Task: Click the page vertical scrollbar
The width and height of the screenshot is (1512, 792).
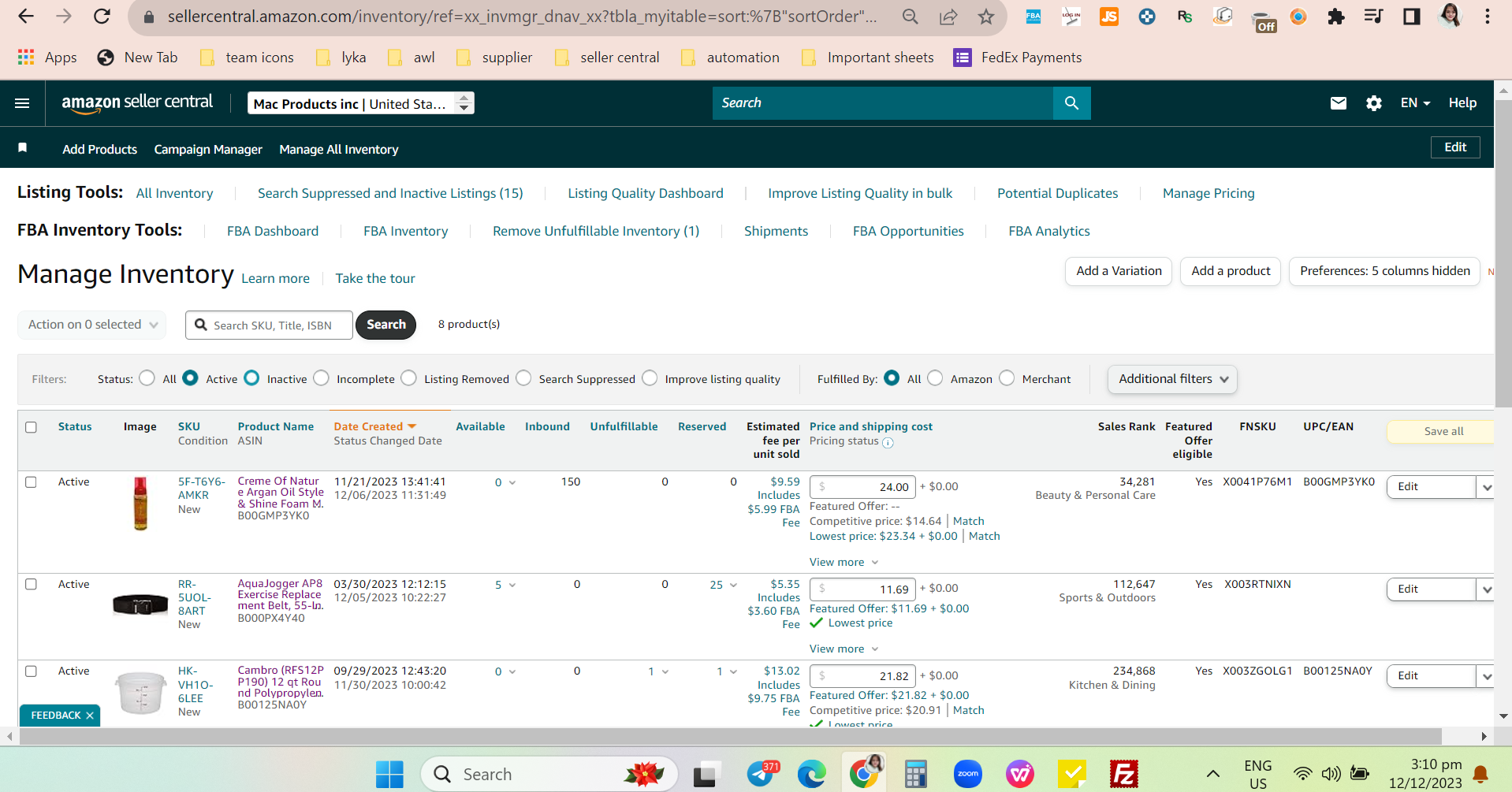Action: coord(1503,252)
